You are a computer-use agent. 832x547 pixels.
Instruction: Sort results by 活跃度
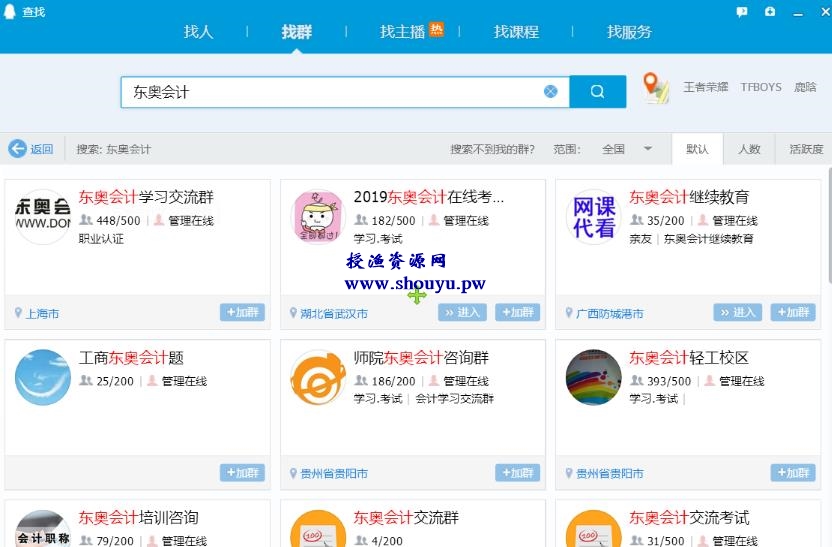coord(805,149)
